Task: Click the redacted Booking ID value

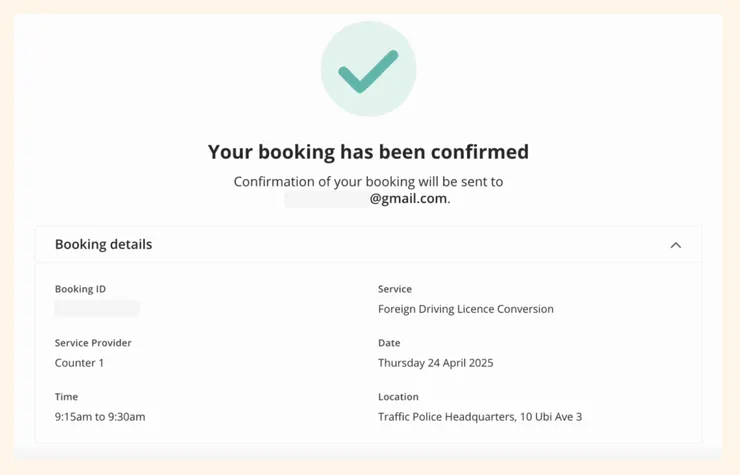Action: [x=97, y=309]
